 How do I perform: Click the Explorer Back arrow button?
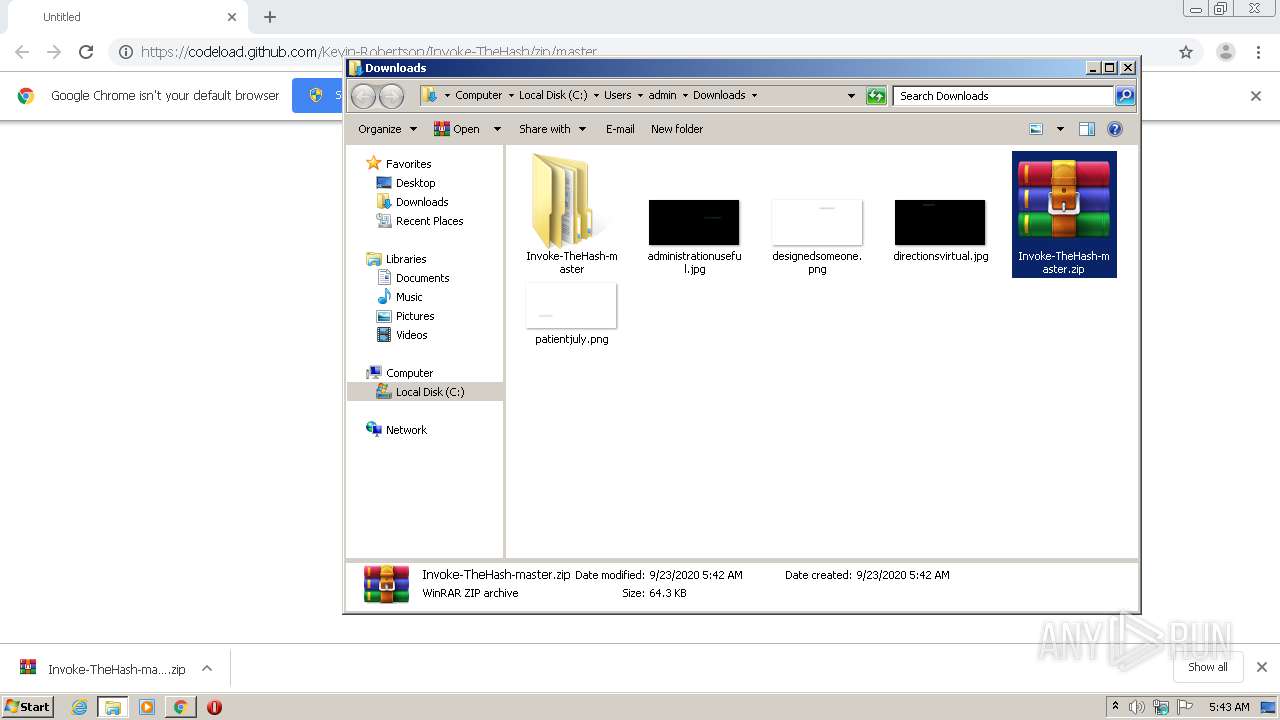(x=364, y=96)
